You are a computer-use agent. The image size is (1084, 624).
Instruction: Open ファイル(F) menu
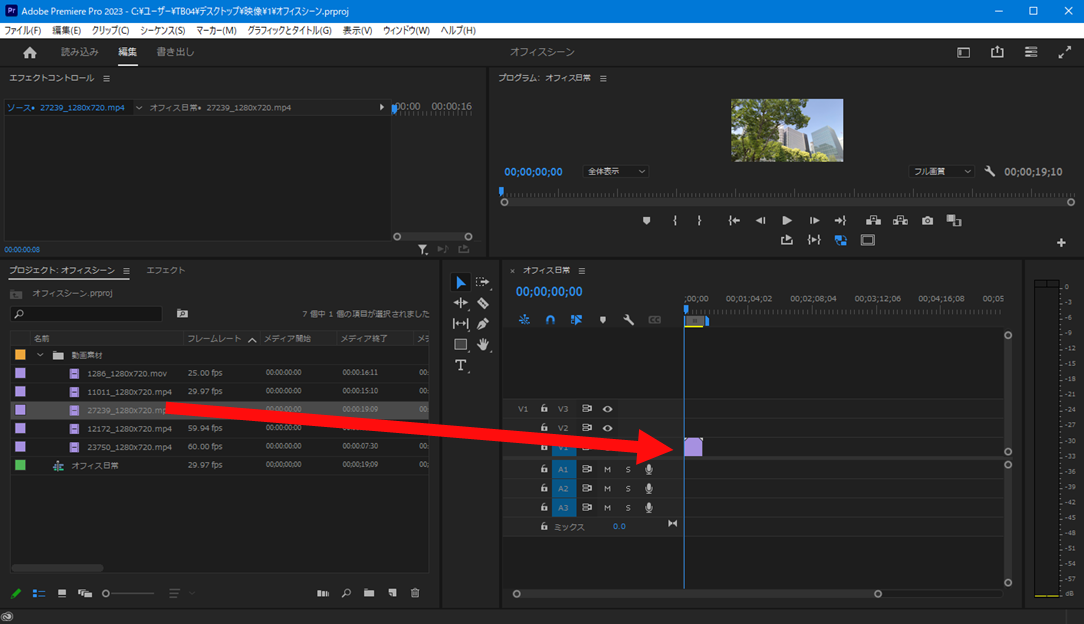(x=23, y=30)
